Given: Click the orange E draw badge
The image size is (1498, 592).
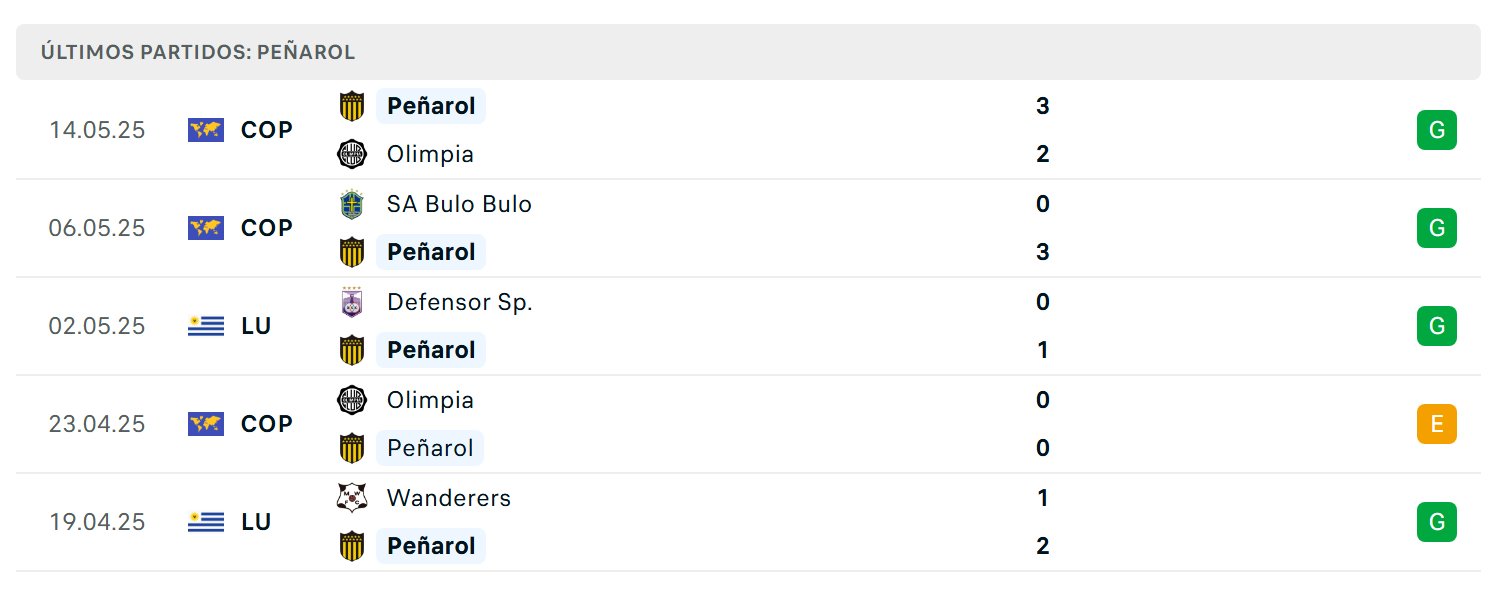Looking at the screenshot, I should [x=1436, y=424].
